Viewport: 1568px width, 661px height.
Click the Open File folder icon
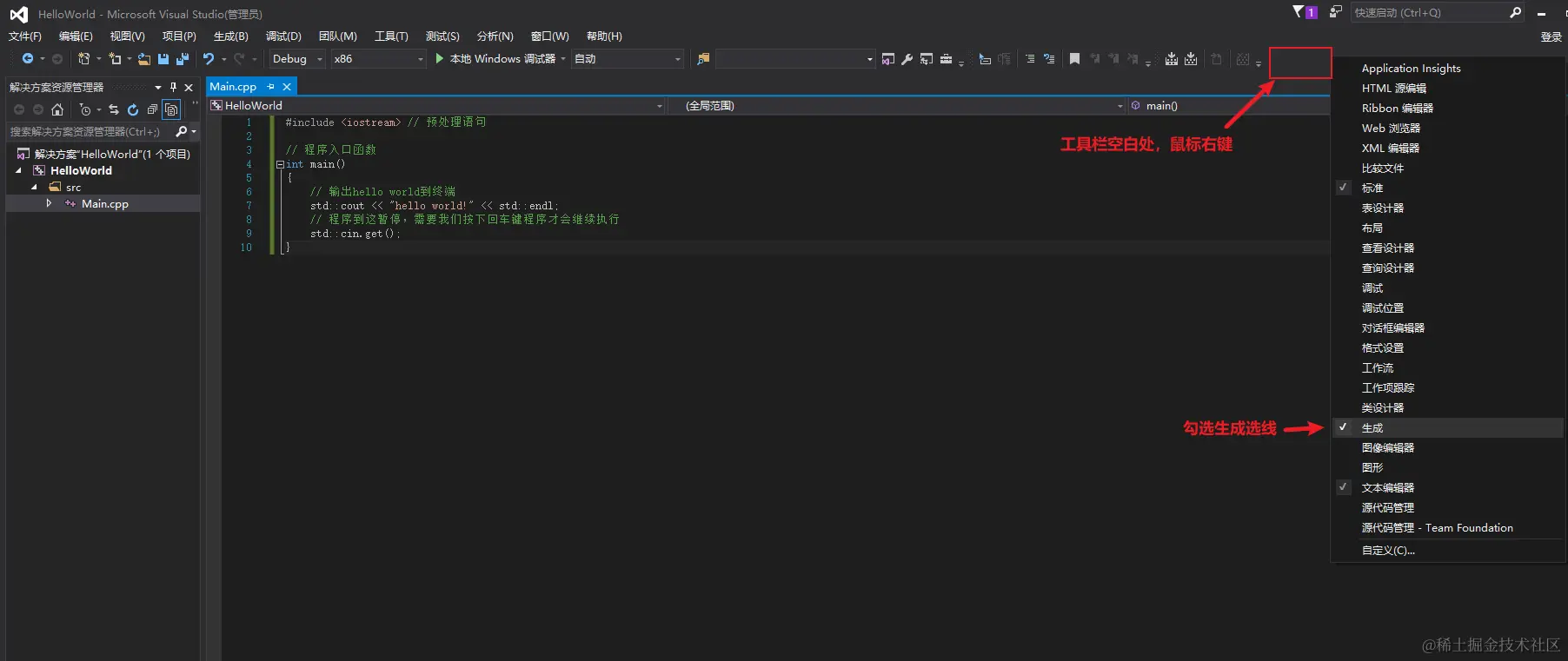click(x=144, y=59)
